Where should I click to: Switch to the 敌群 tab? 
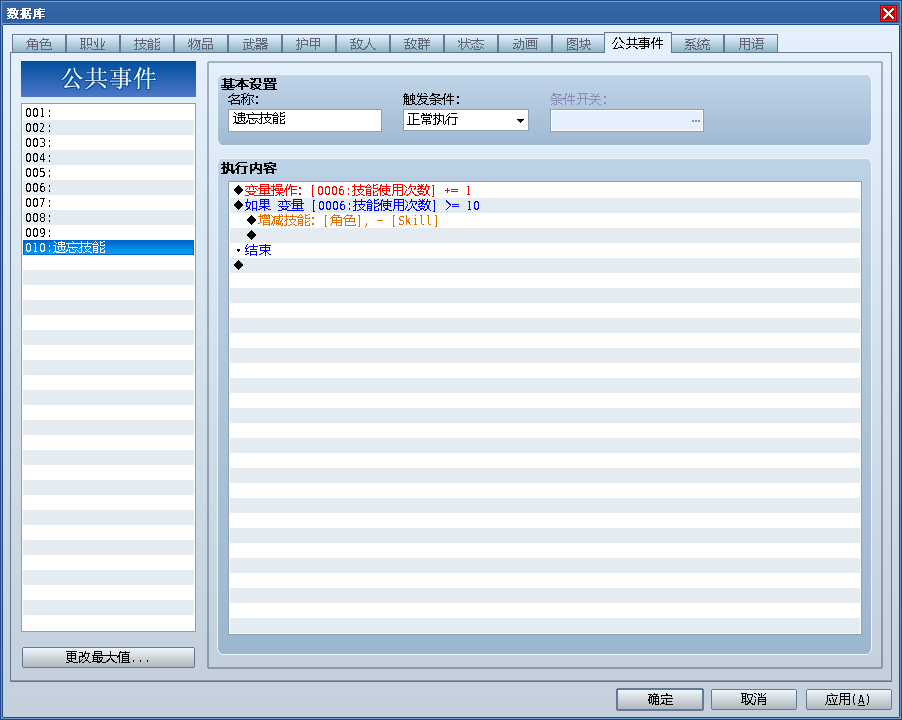[417, 44]
